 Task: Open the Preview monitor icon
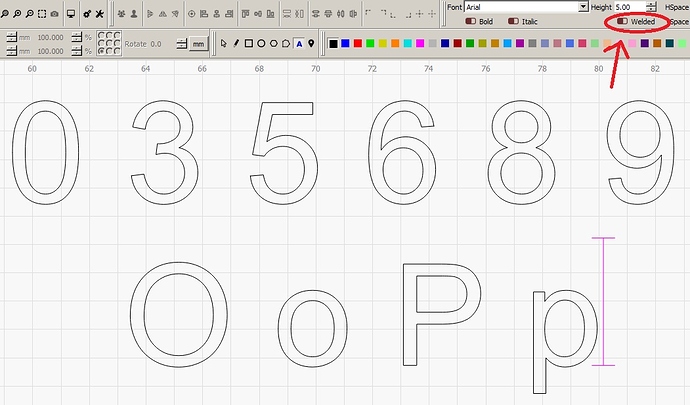(71, 14)
